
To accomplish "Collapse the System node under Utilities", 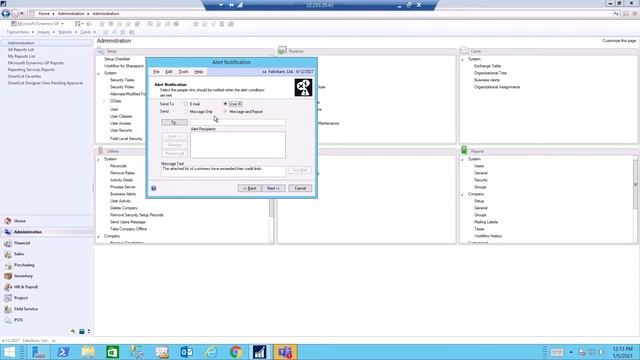I will pyautogui.click(x=98, y=160).
